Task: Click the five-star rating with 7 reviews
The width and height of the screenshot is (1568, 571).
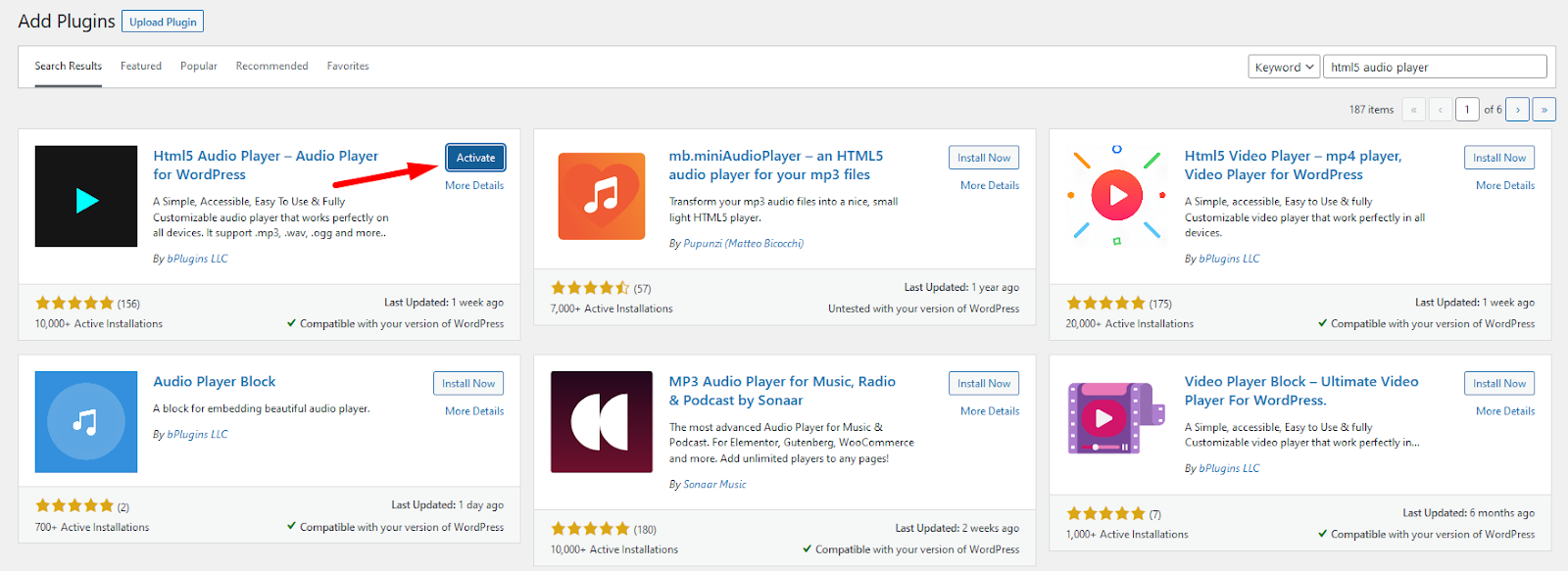Action: click(1105, 513)
